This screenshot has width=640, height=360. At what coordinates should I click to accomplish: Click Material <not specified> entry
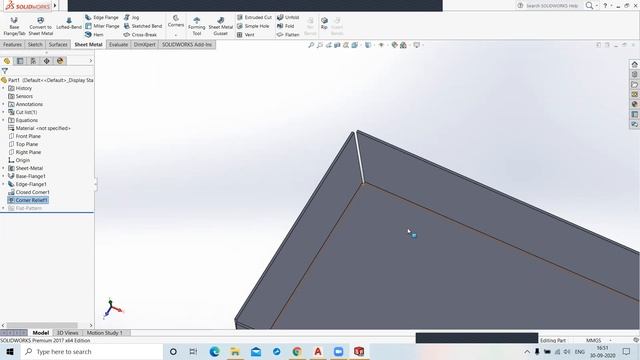(x=39, y=128)
